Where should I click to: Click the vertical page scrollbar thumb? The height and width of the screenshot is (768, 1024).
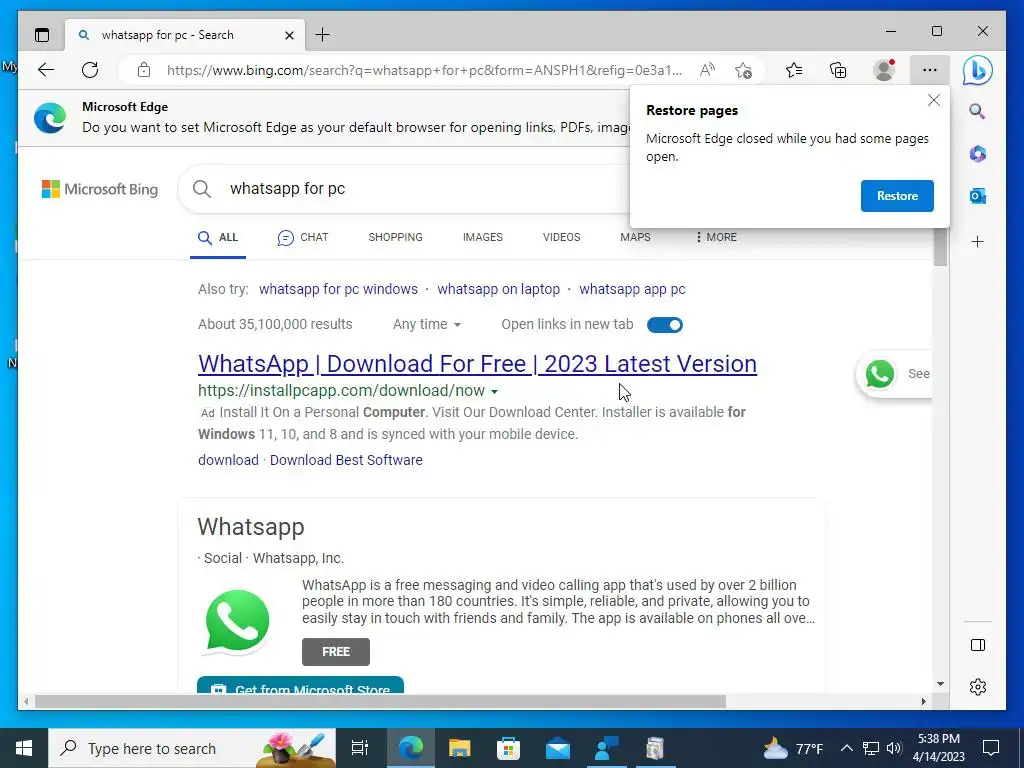[940, 247]
